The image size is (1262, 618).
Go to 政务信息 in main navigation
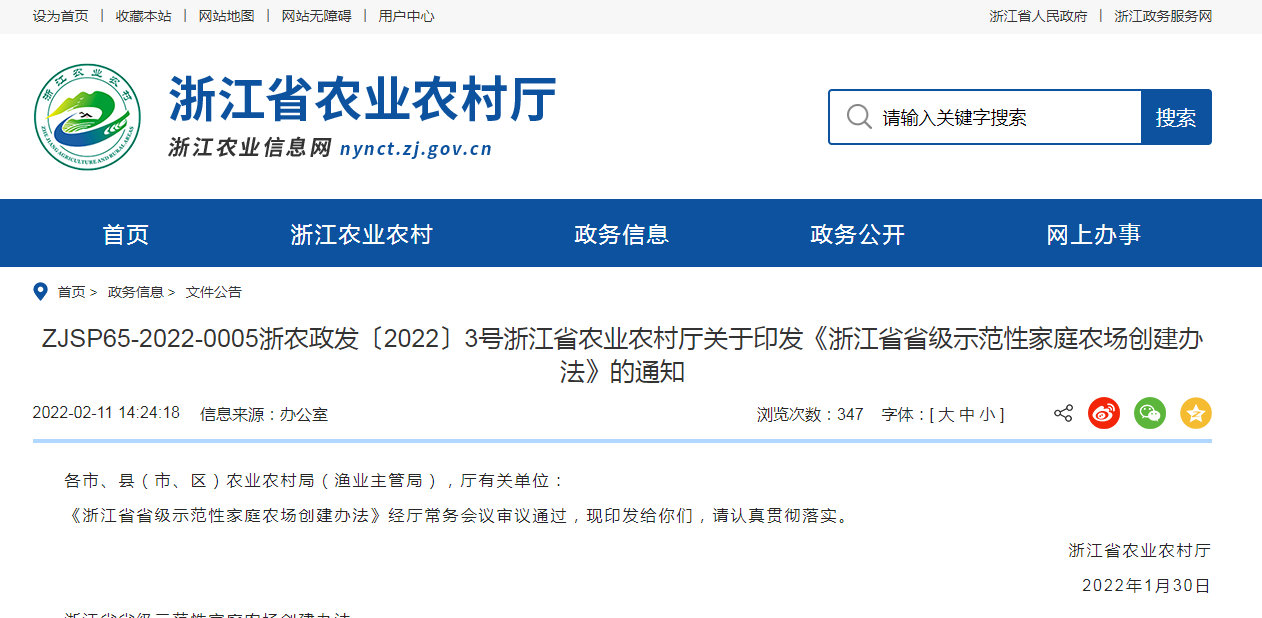[621, 234]
